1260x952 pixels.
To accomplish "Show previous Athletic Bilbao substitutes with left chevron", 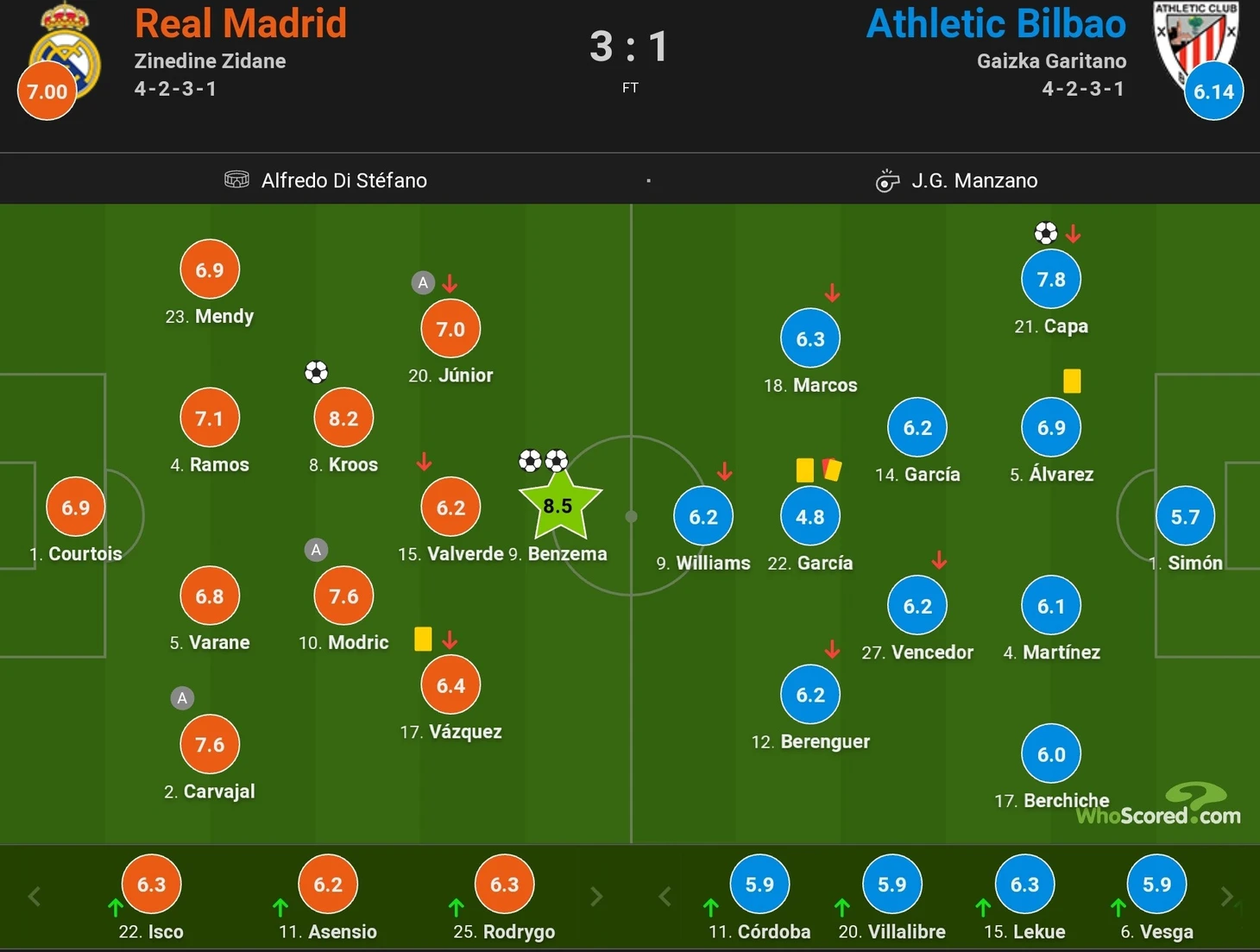I will 665,897.
